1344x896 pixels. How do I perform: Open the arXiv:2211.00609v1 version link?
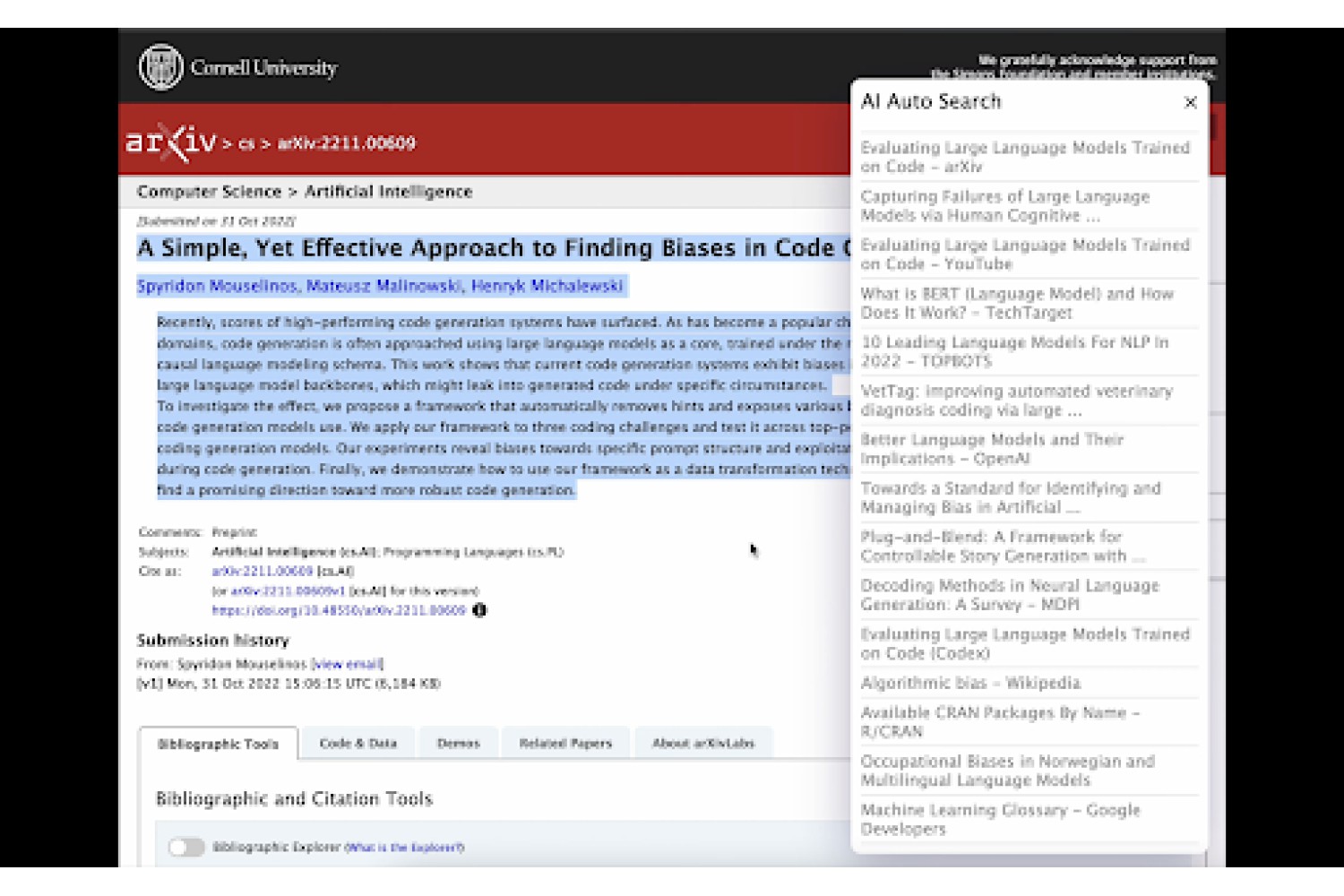[x=288, y=590]
